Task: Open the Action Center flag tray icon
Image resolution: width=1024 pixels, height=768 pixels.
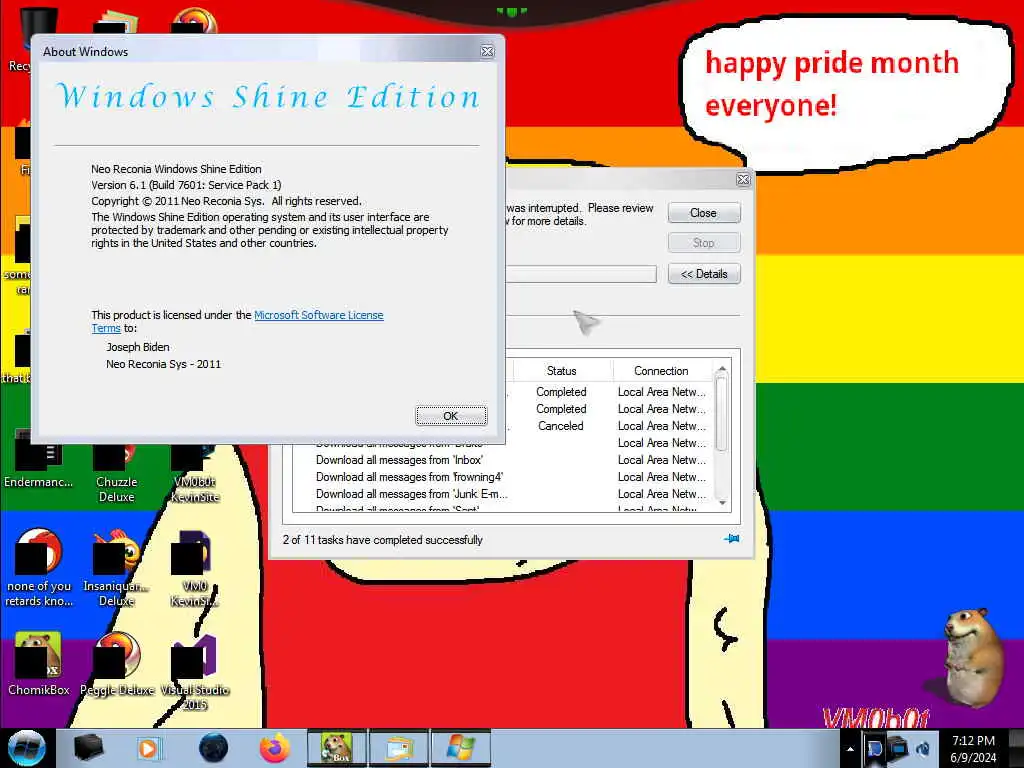Action: tap(874, 748)
